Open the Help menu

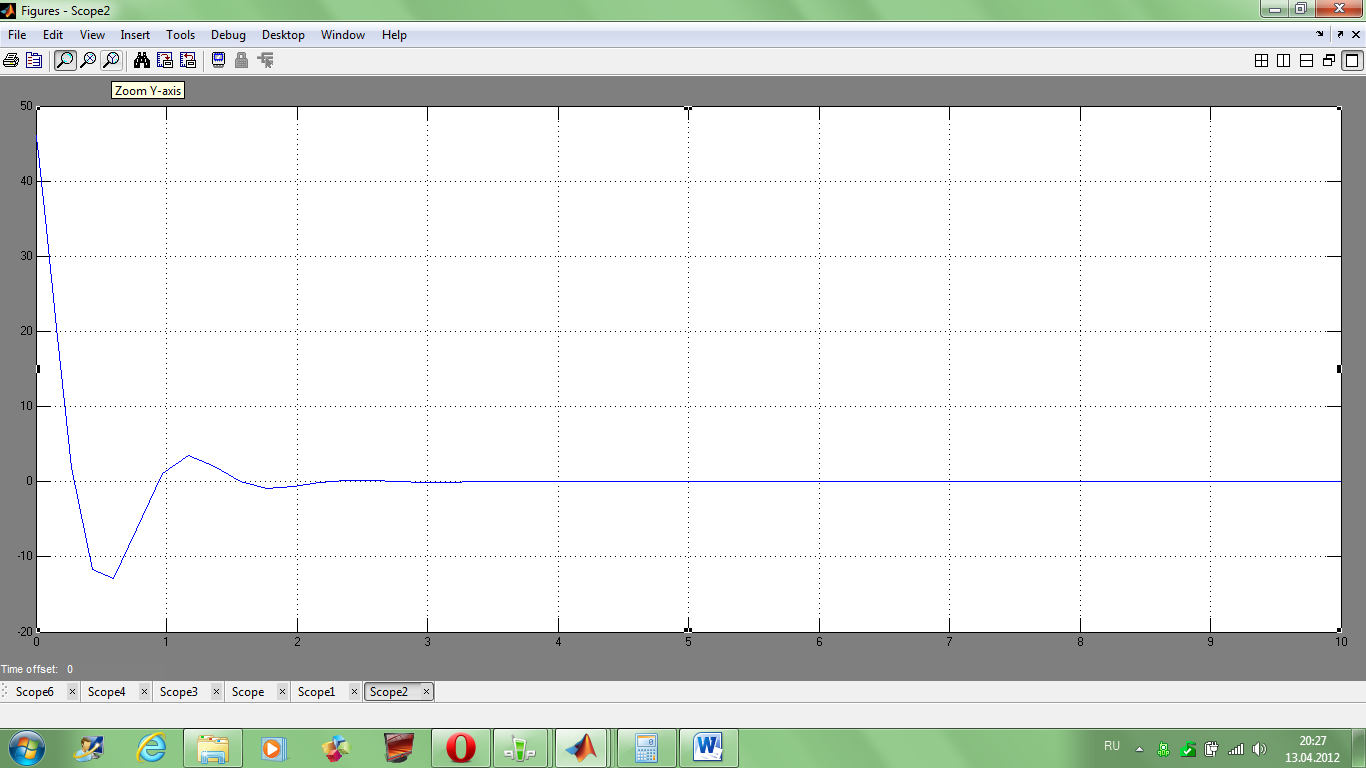pyautogui.click(x=395, y=35)
